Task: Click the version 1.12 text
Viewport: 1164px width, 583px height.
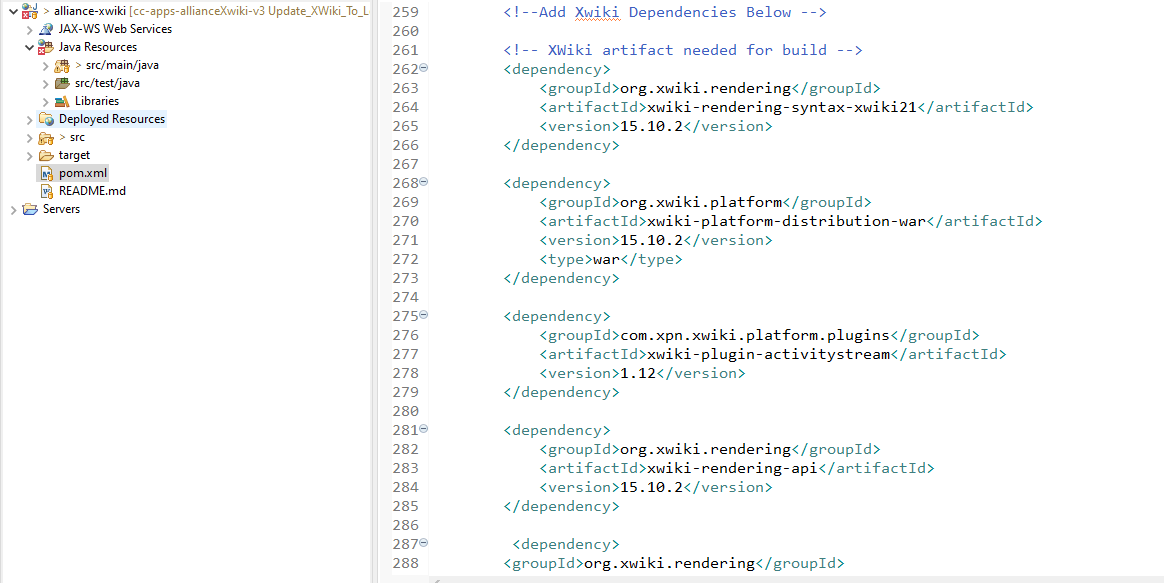Action: [638, 374]
